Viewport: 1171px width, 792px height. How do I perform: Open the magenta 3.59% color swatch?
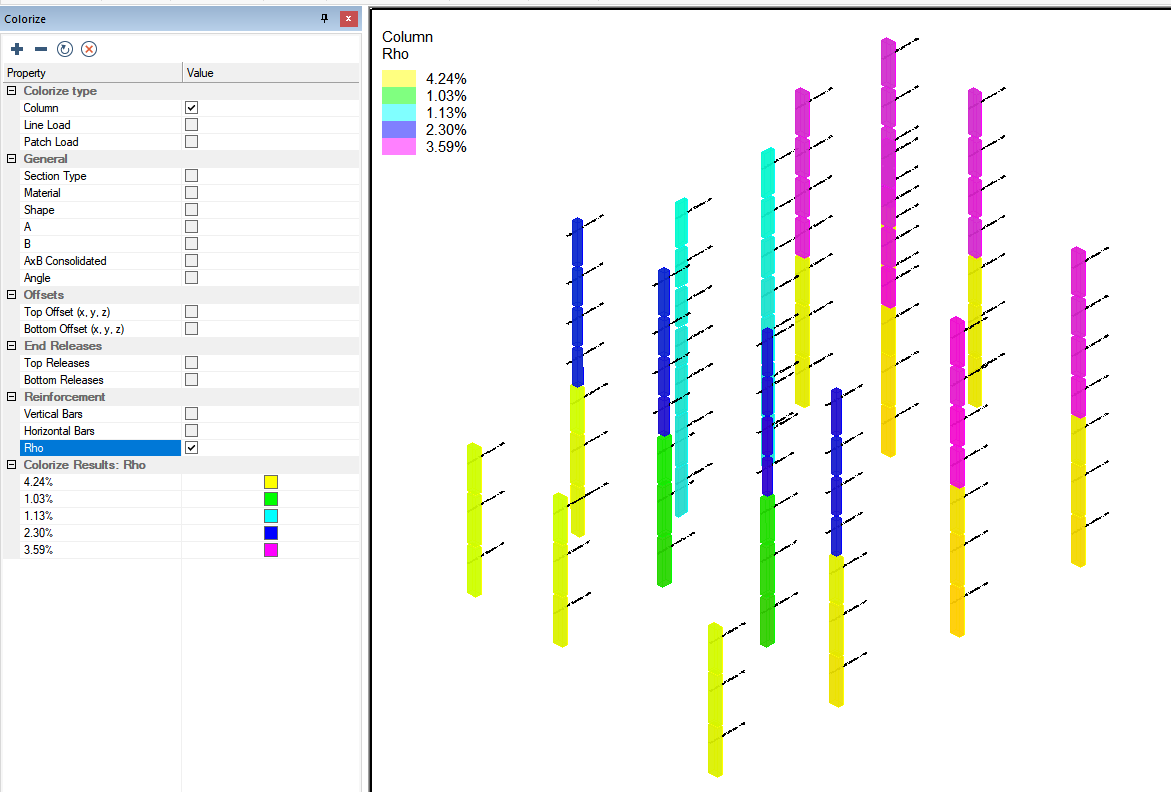click(270, 550)
